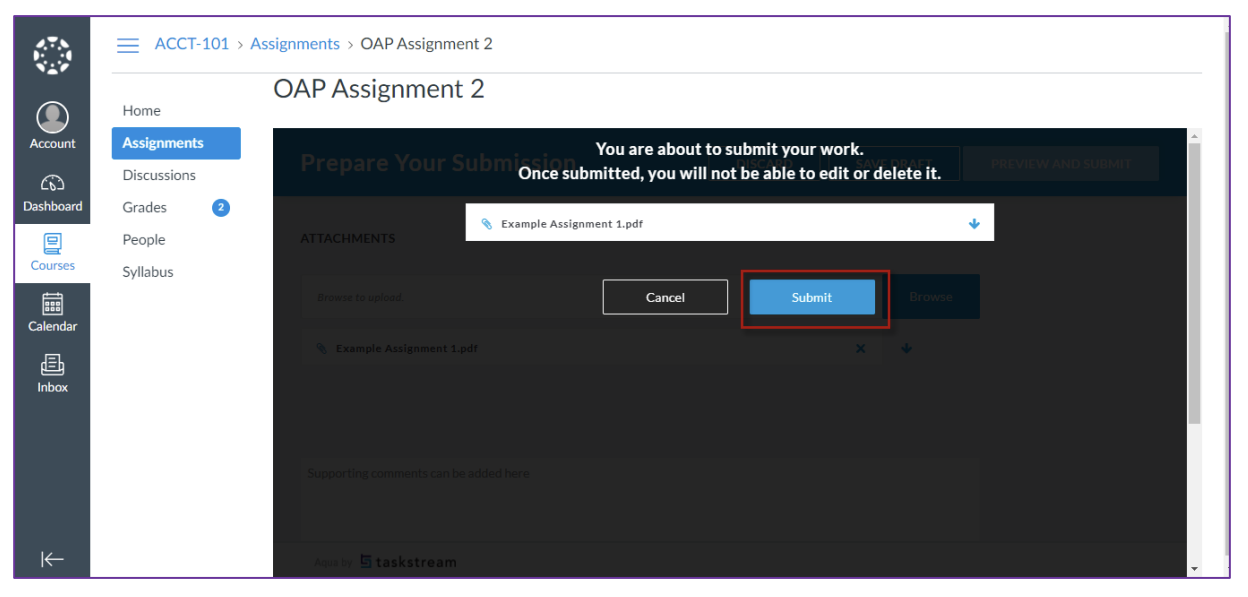
Task: Click Example Assignment 1.pdf under Attachments
Action: pos(407,349)
